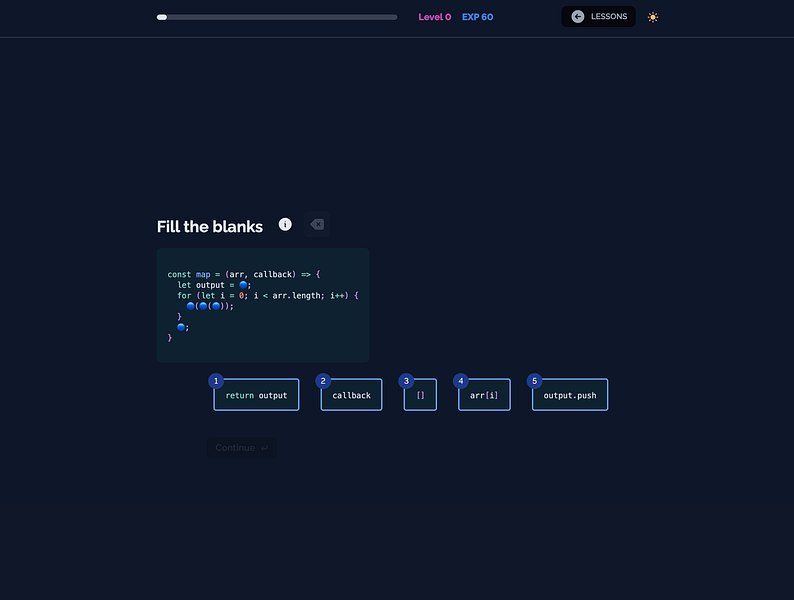Click the blank before the final semicolon
794x600 pixels.
pos(181,327)
